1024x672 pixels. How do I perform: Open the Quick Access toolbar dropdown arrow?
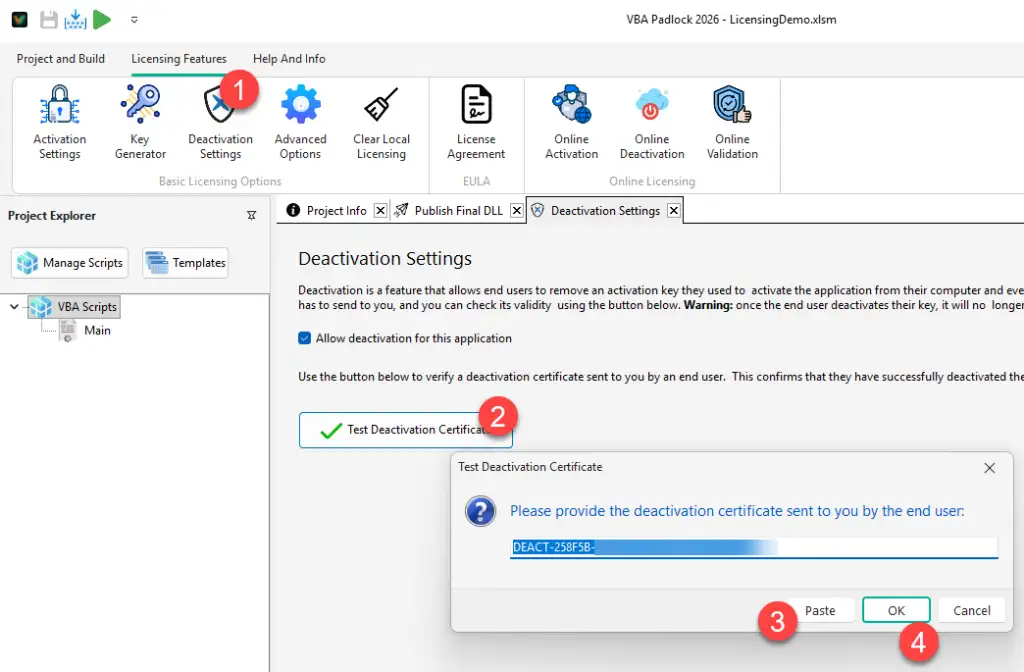pyautogui.click(x=133, y=18)
